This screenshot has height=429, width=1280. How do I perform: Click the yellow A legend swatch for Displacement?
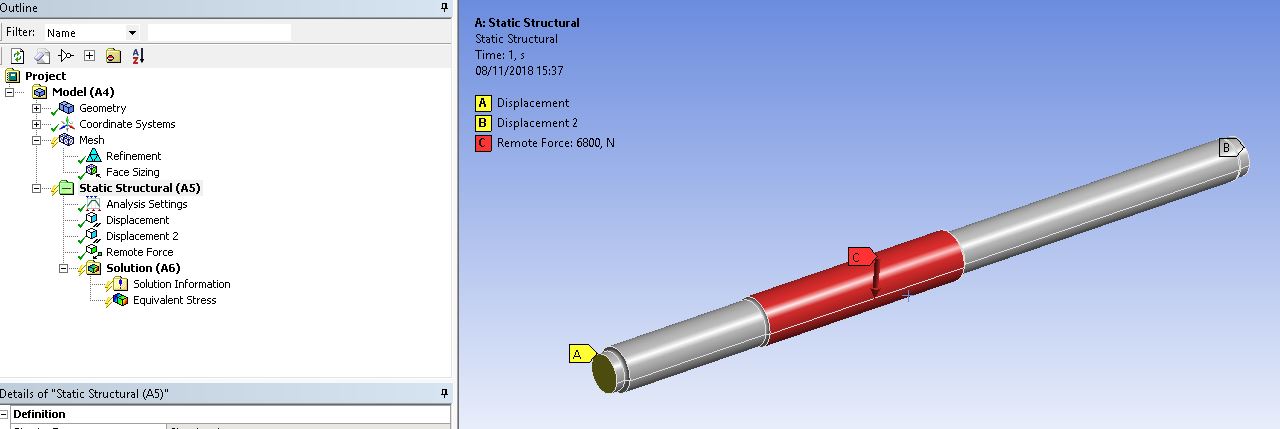pyautogui.click(x=483, y=103)
